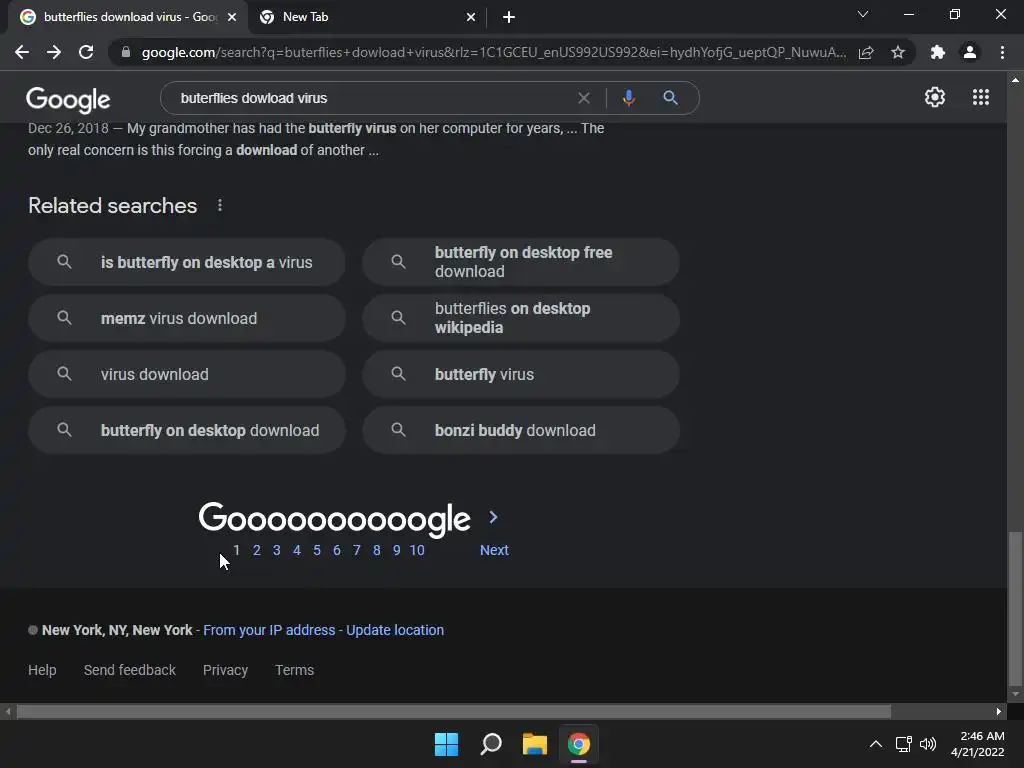Share this page from the address bar
The width and height of the screenshot is (1024, 768).
coord(866,52)
